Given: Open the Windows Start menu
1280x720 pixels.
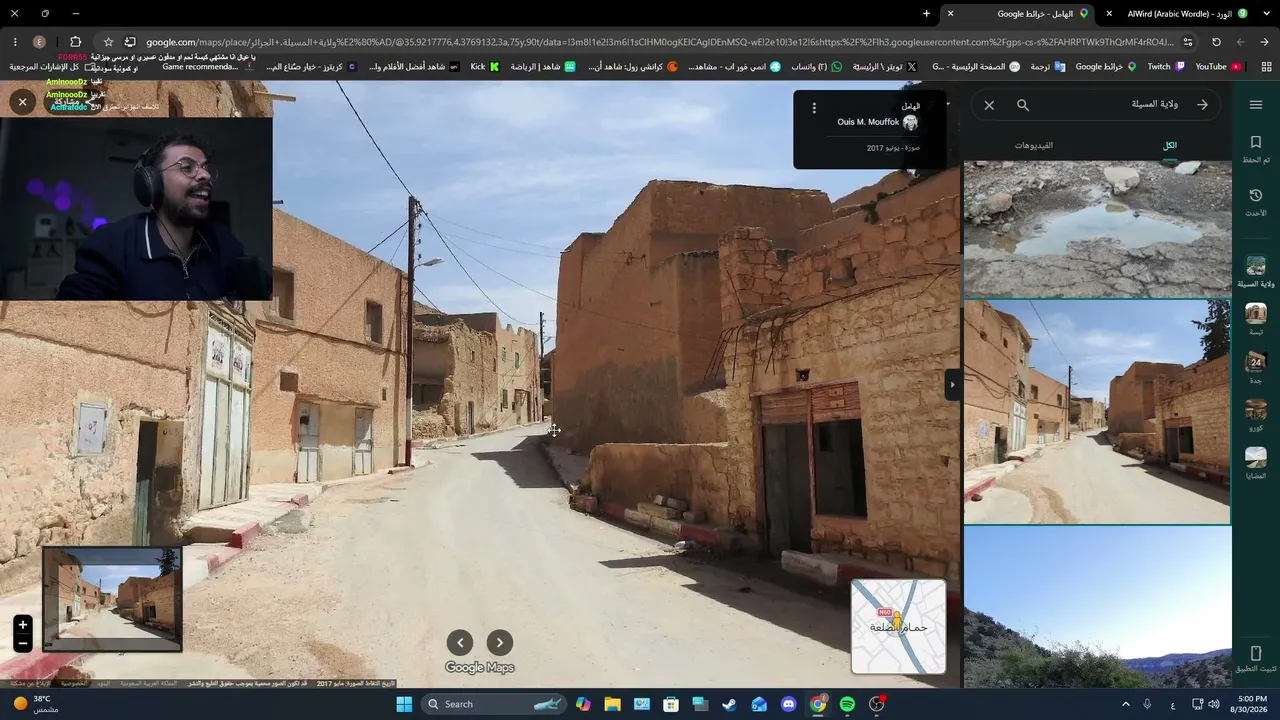Looking at the screenshot, I should point(404,704).
